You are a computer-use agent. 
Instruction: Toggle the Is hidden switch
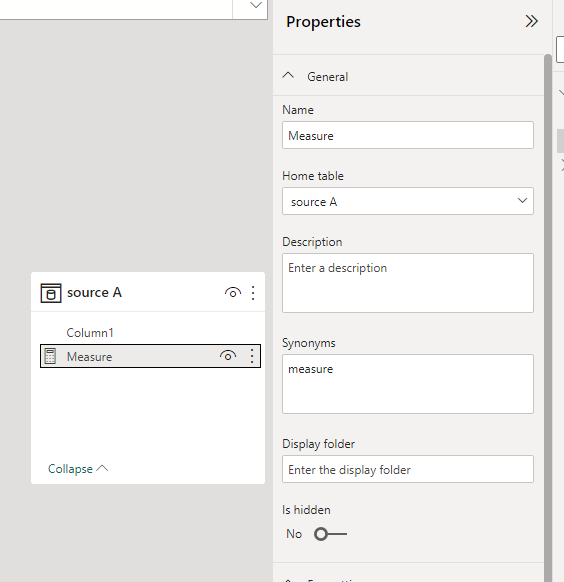tap(330, 534)
